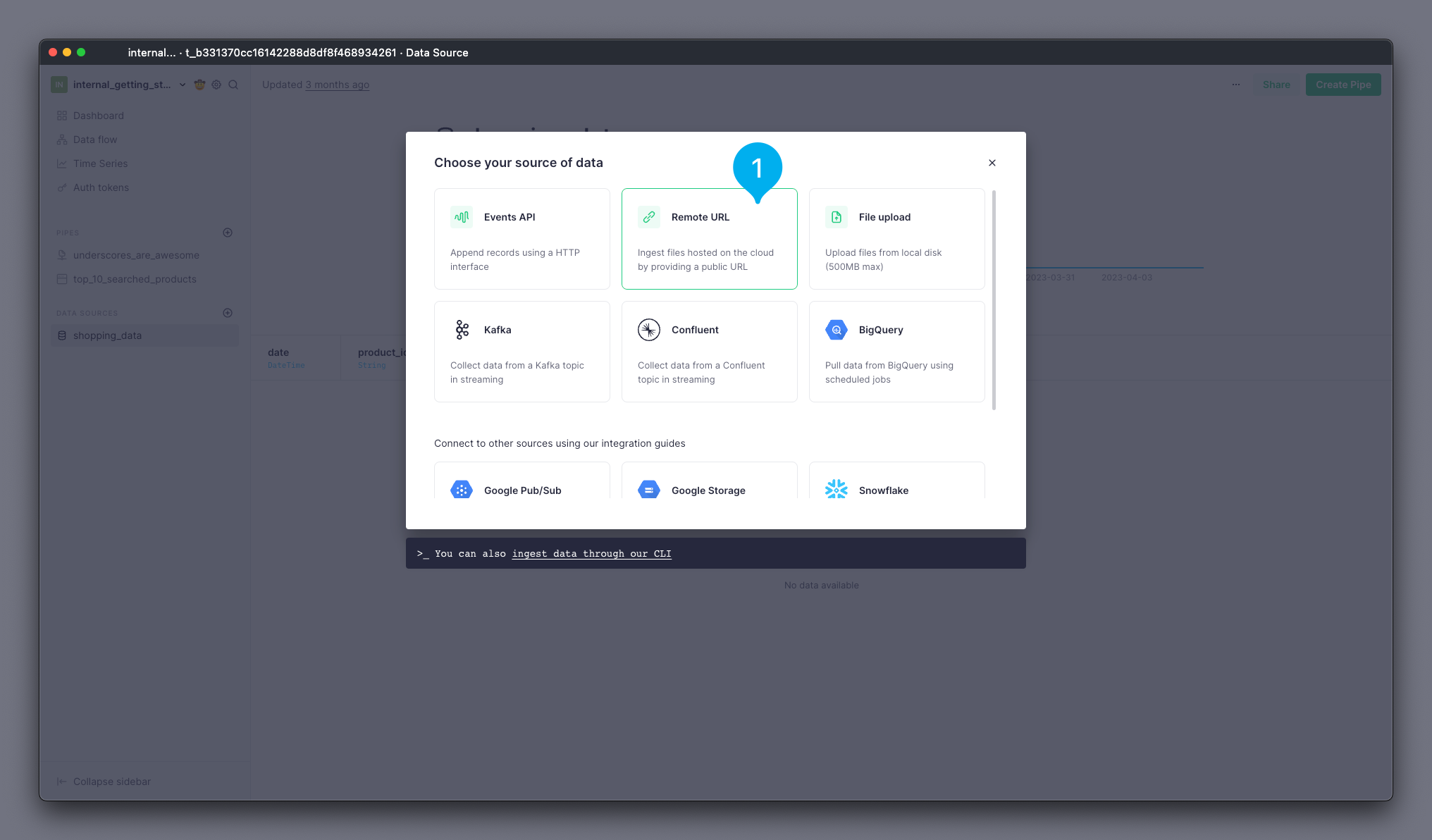This screenshot has width=1432, height=840.
Task: Click the Create Pipe button
Action: [1343, 85]
